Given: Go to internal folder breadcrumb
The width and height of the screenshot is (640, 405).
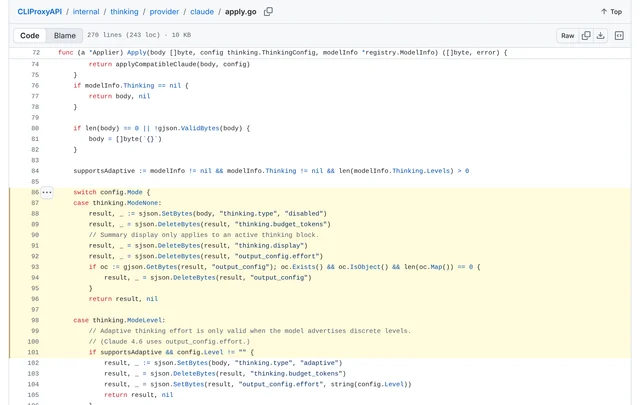Looking at the screenshot, I should pos(86,11).
